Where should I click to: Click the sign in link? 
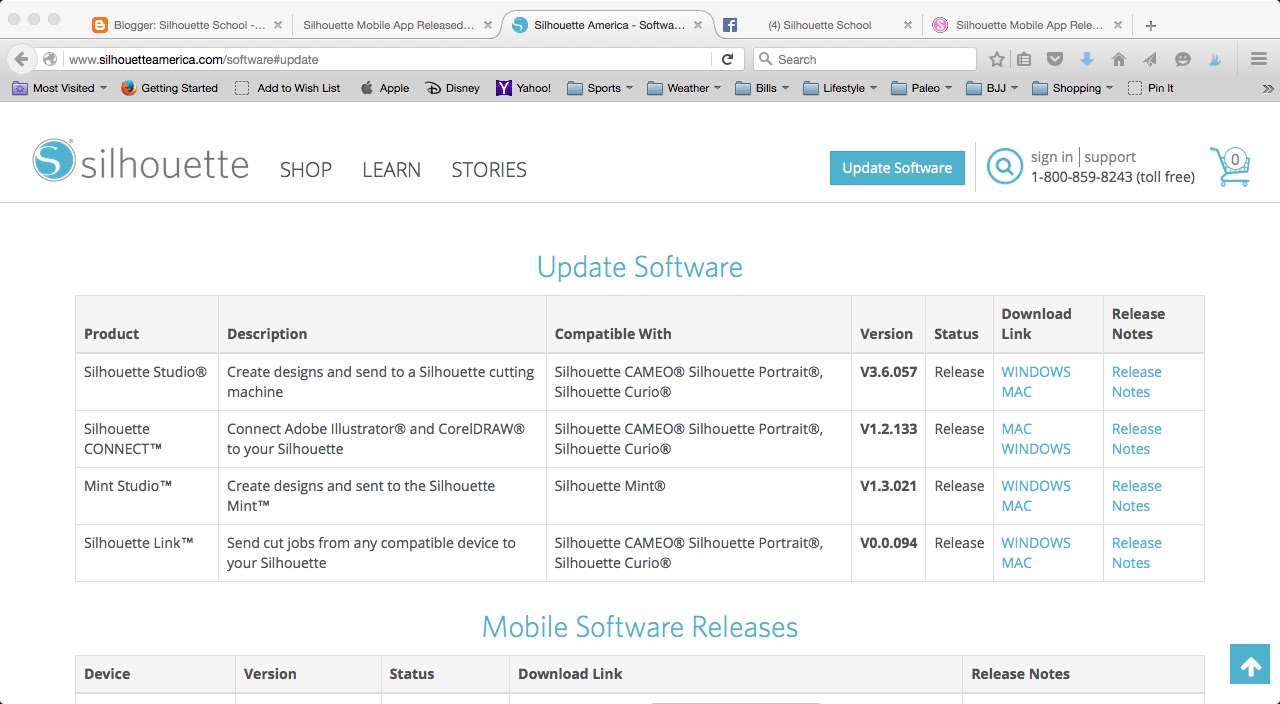[x=1052, y=157]
